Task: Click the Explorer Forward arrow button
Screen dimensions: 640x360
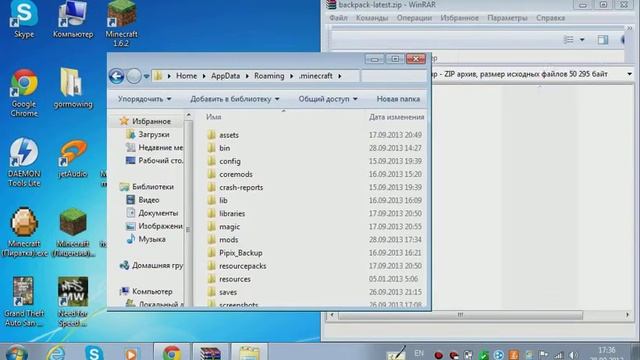Action: coord(133,76)
